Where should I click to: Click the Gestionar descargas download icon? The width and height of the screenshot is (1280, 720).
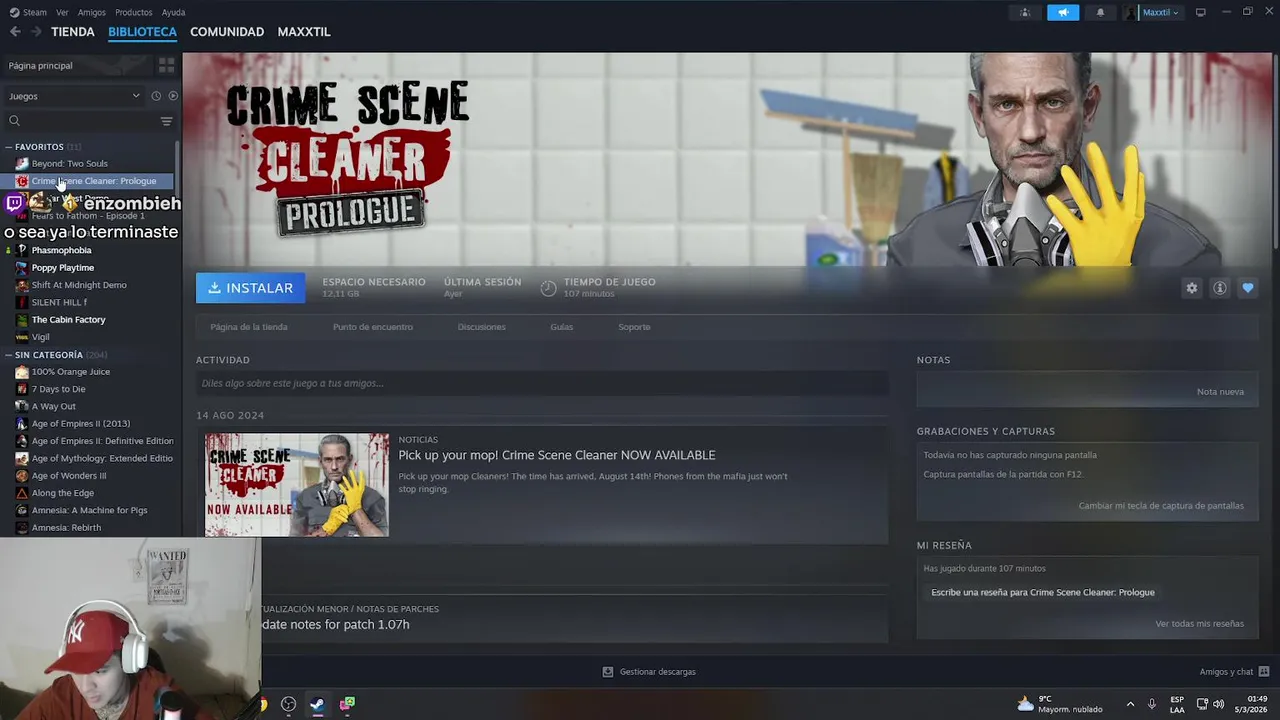607,672
